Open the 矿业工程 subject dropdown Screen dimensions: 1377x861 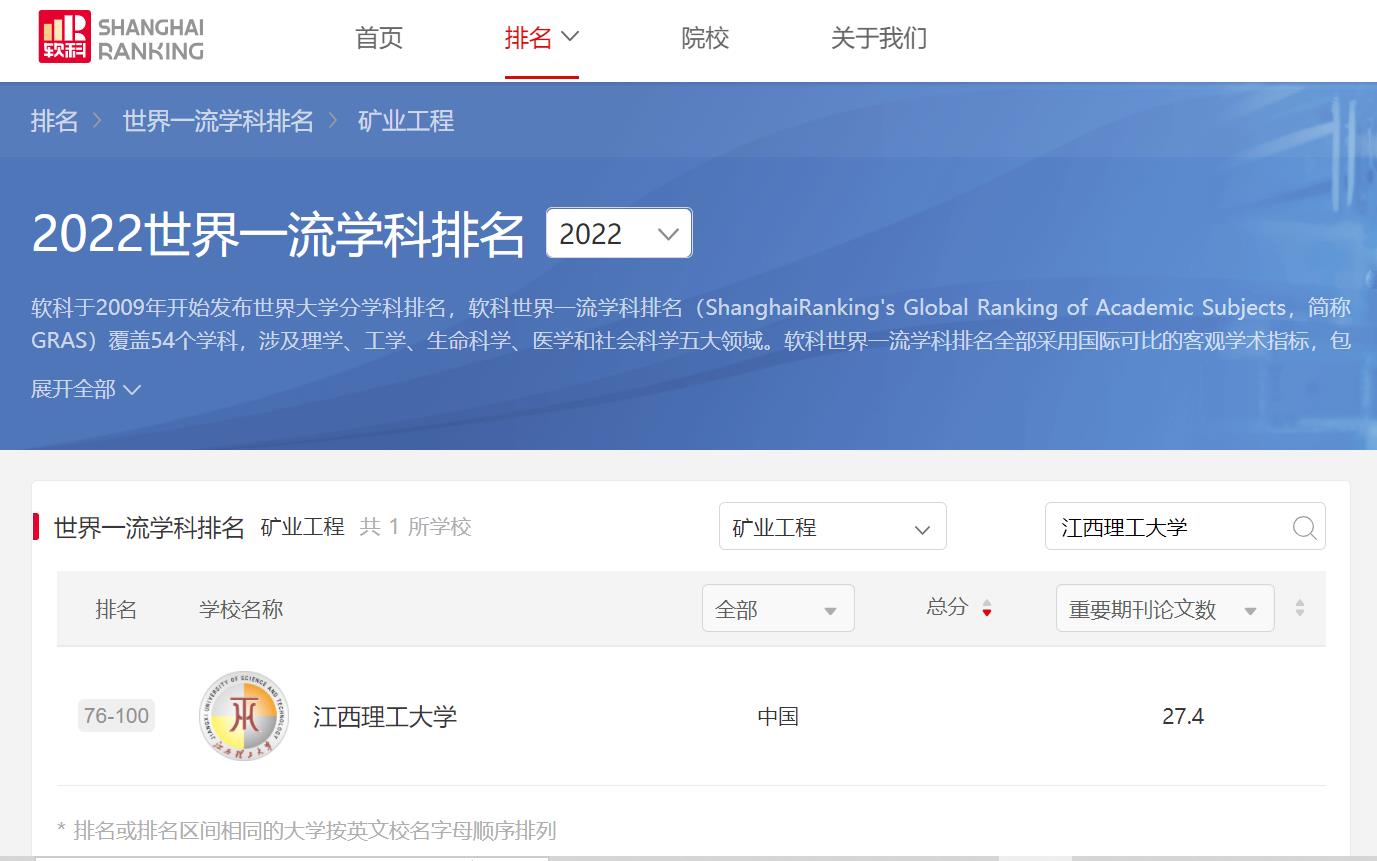tap(833, 526)
